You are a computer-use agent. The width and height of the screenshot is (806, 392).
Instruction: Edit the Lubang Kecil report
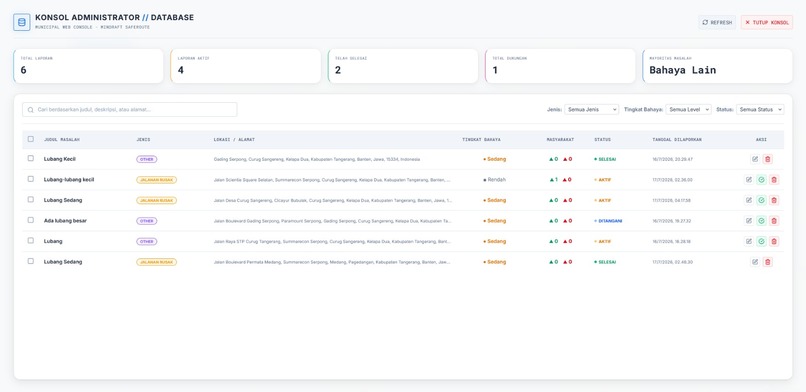(755, 159)
